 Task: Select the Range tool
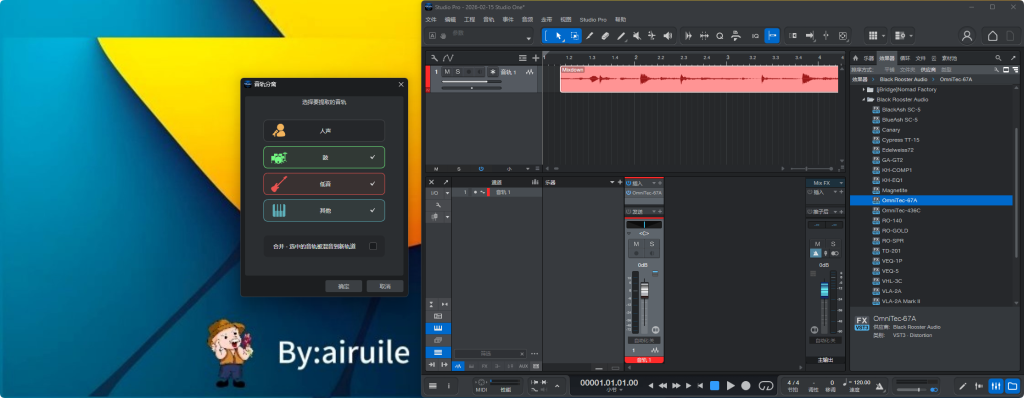coord(575,36)
